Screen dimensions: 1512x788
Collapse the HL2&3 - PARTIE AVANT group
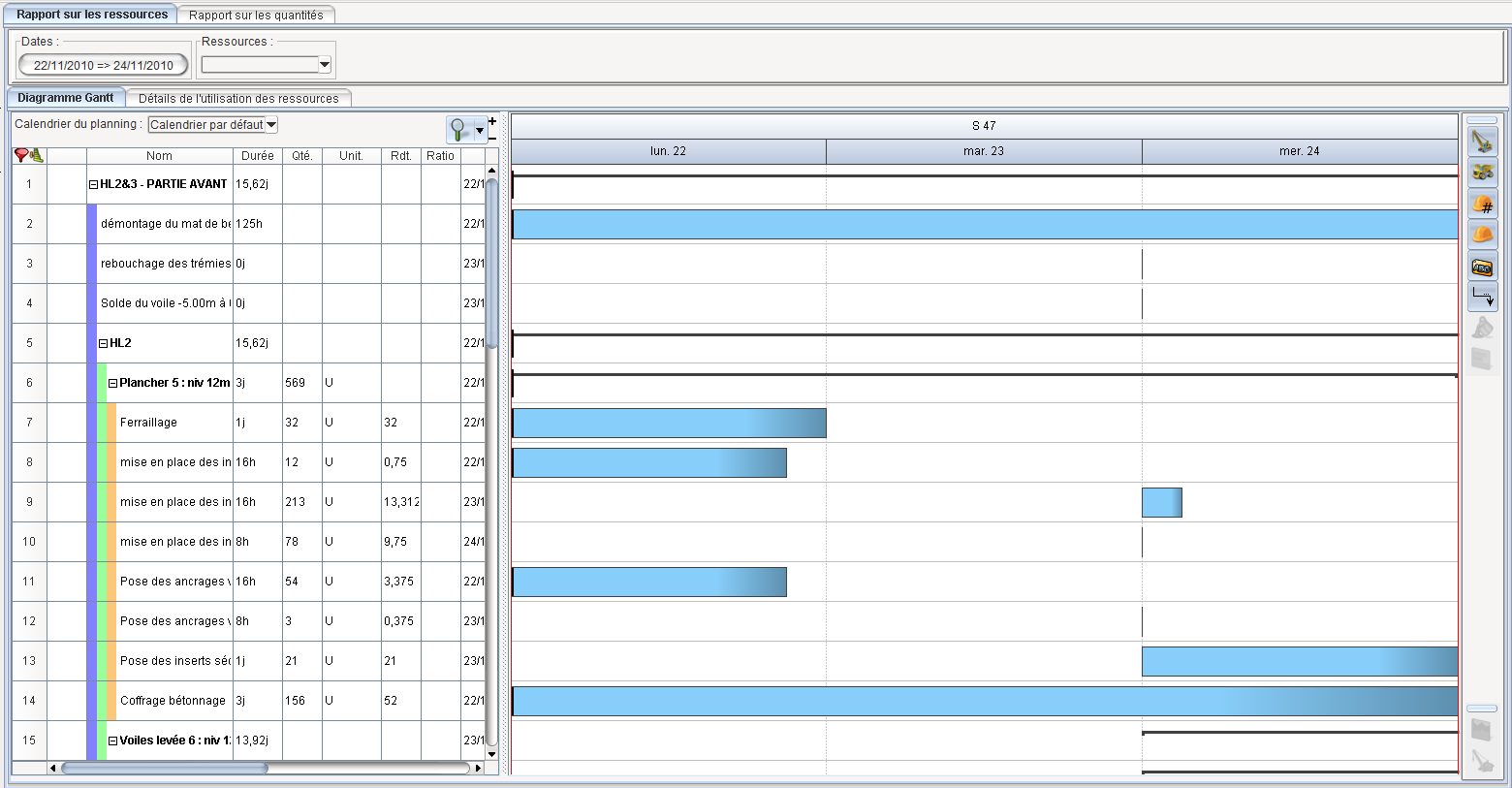click(x=94, y=184)
